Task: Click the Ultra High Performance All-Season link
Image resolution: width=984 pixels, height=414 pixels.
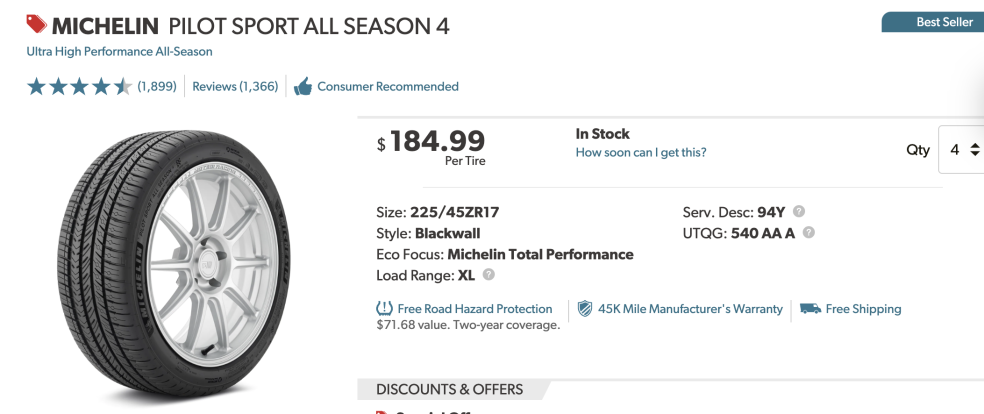Action: pyautogui.click(x=120, y=51)
